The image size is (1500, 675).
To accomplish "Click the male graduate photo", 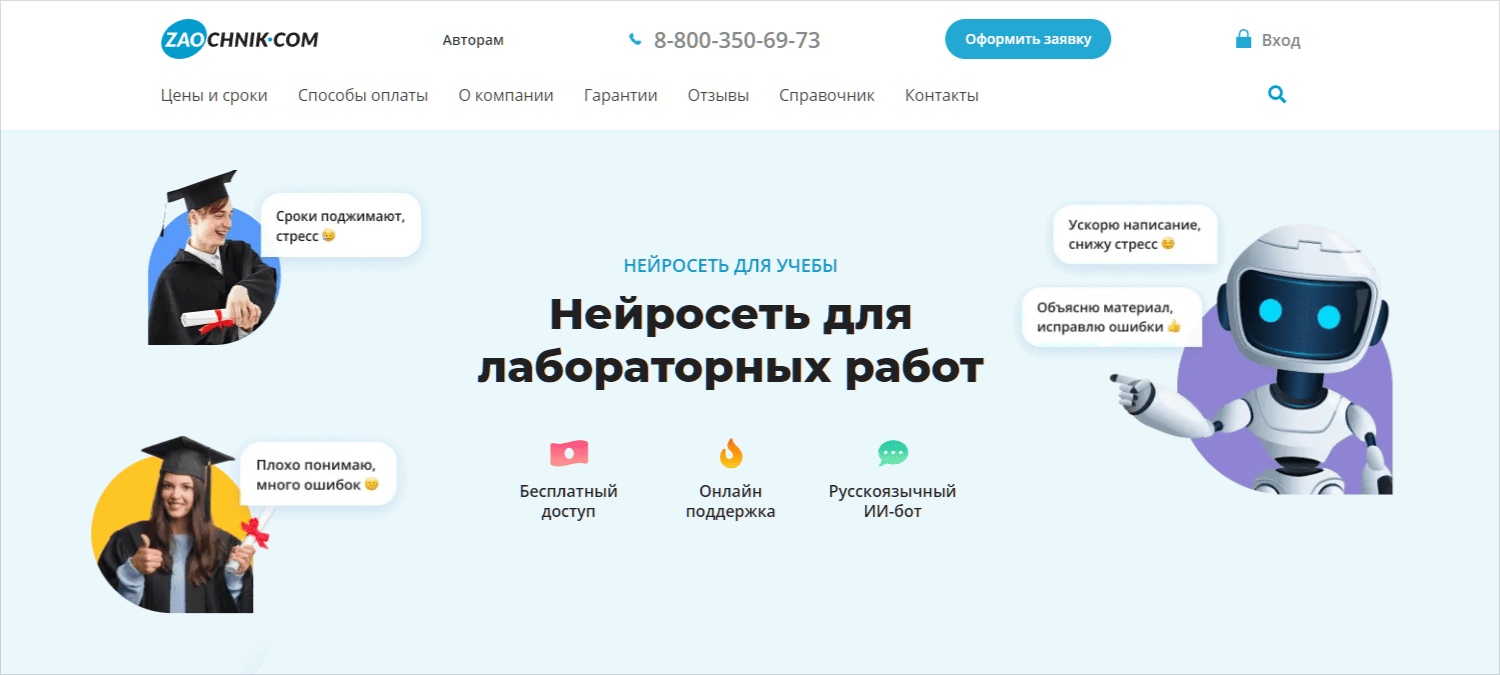I will click(x=210, y=265).
